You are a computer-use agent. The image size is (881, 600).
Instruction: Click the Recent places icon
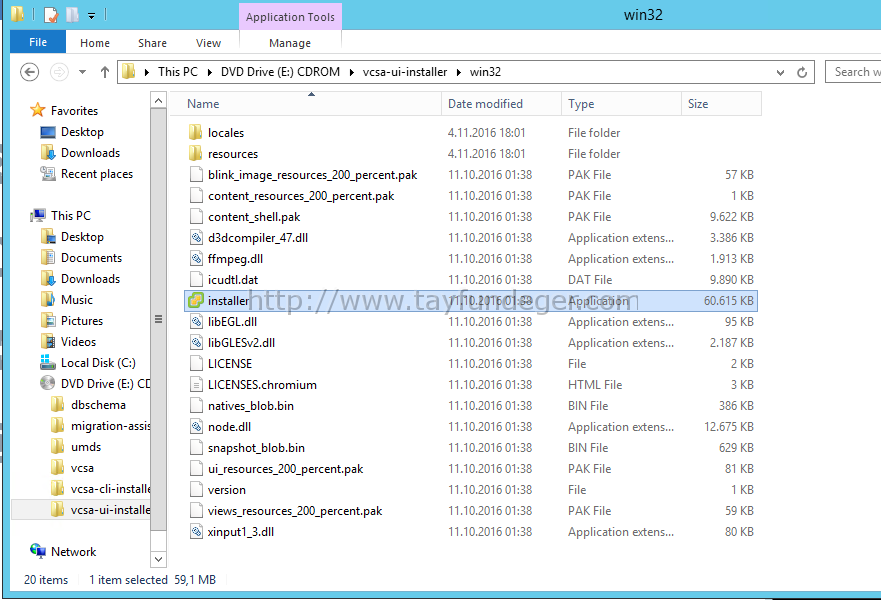click(x=48, y=174)
